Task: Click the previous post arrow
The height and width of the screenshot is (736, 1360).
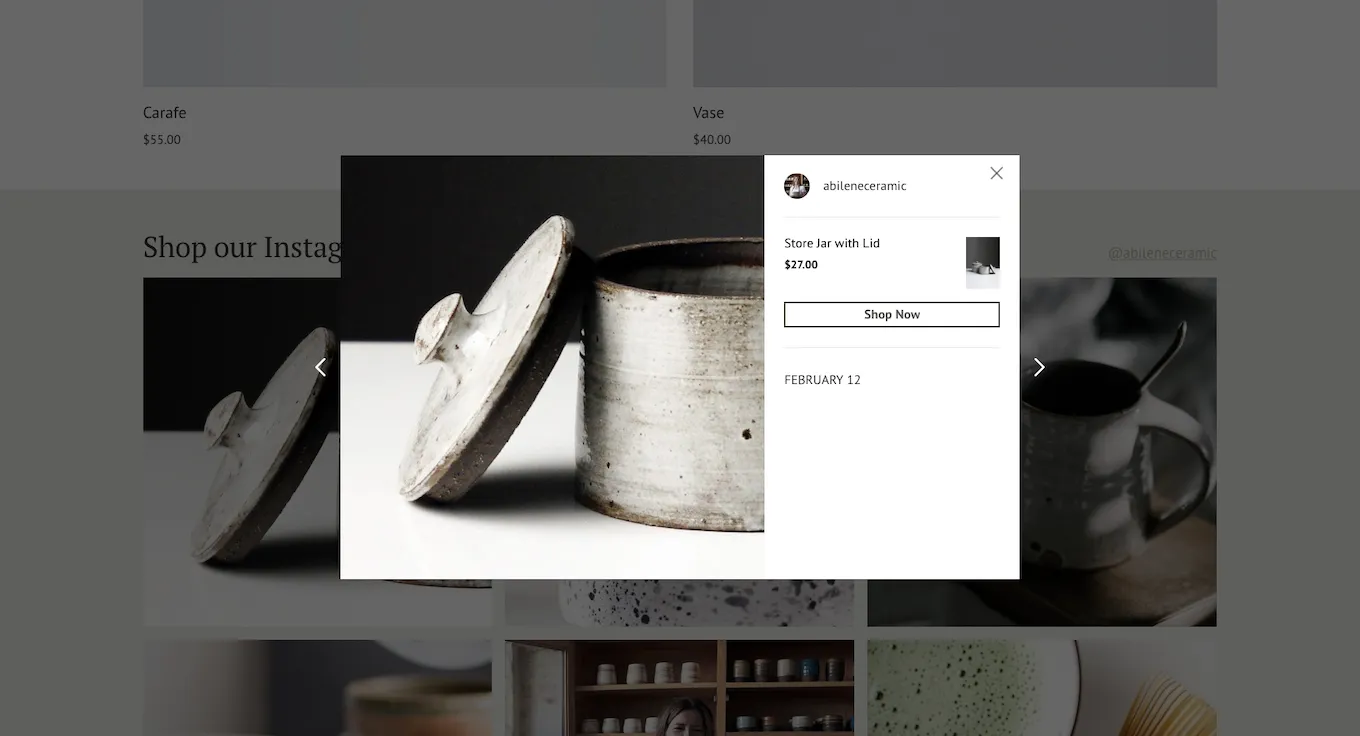Action: tap(321, 367)
